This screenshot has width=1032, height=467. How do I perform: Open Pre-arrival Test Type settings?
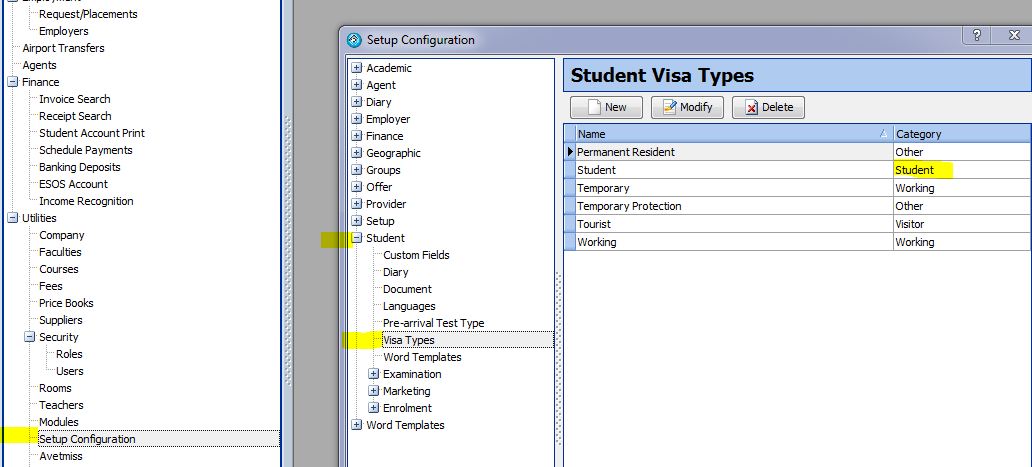tap(433, 323)
